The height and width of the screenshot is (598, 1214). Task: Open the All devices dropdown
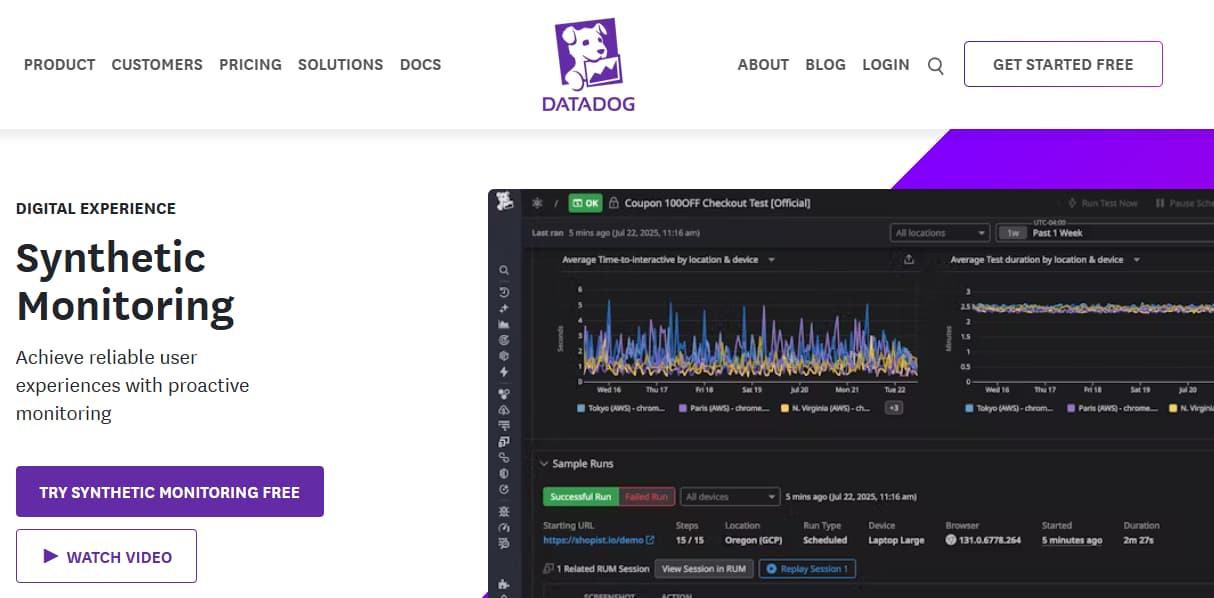click(730, 497)
